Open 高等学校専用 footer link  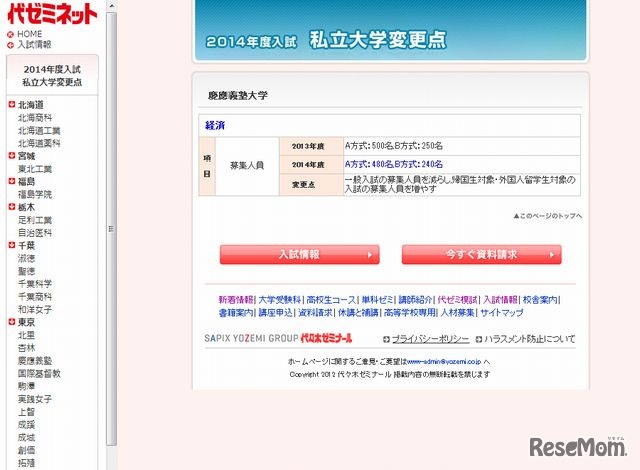pyautogui.click(x=409, y=313)
